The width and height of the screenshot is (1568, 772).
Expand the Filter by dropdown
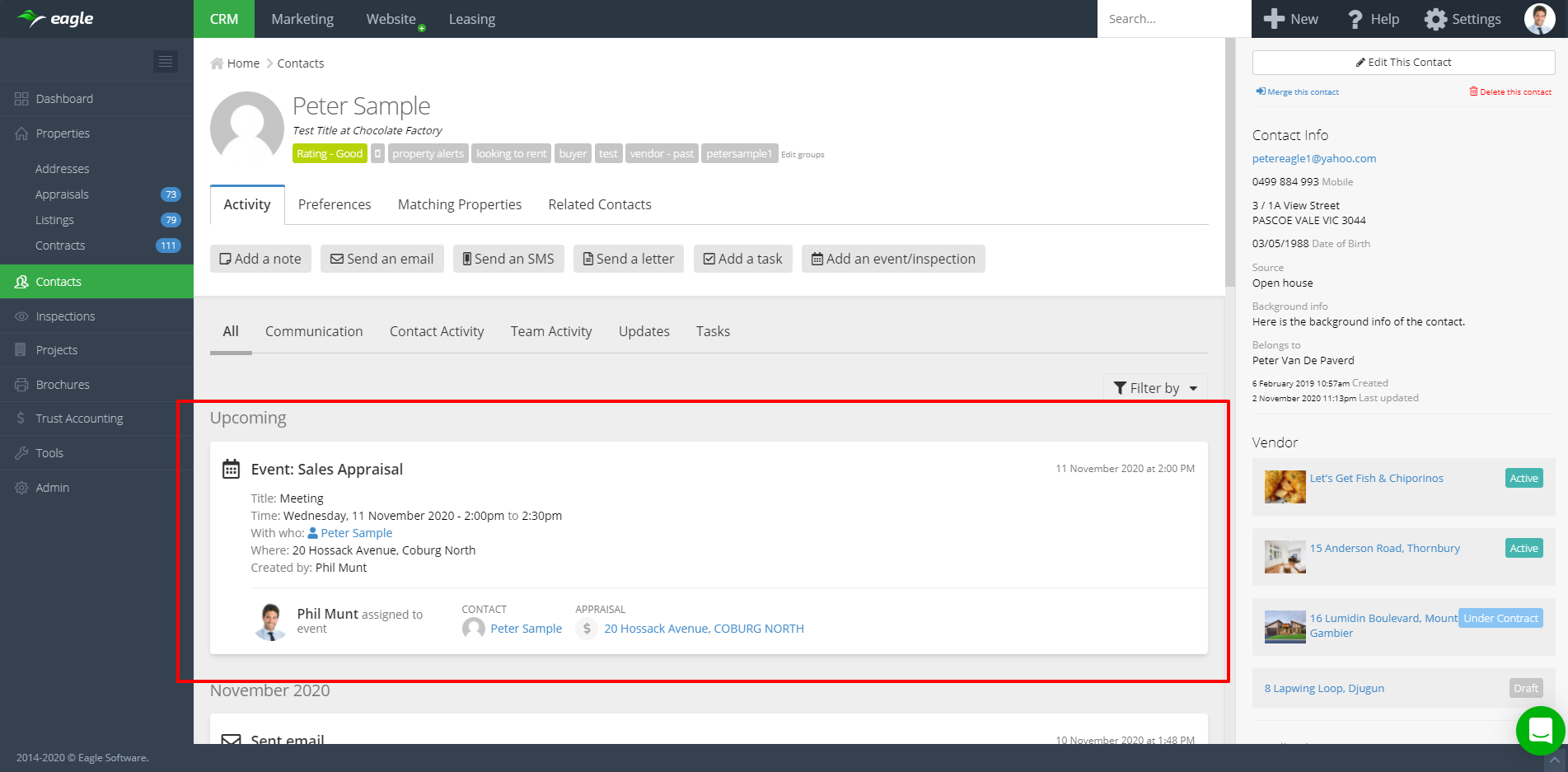[1155, 388]
